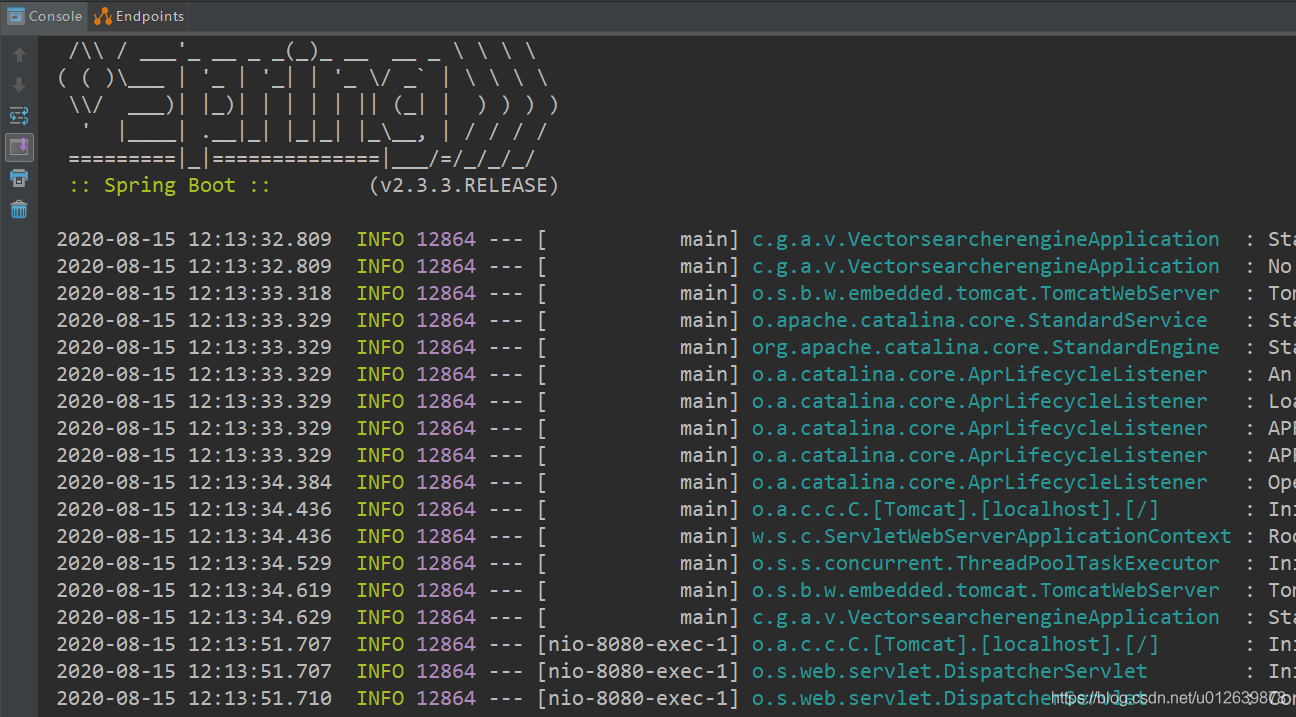Click the timestamp "2020-08-15 12:13:33.318"
The width and height of the screenshot is (1296, 717).
[194, 293]
